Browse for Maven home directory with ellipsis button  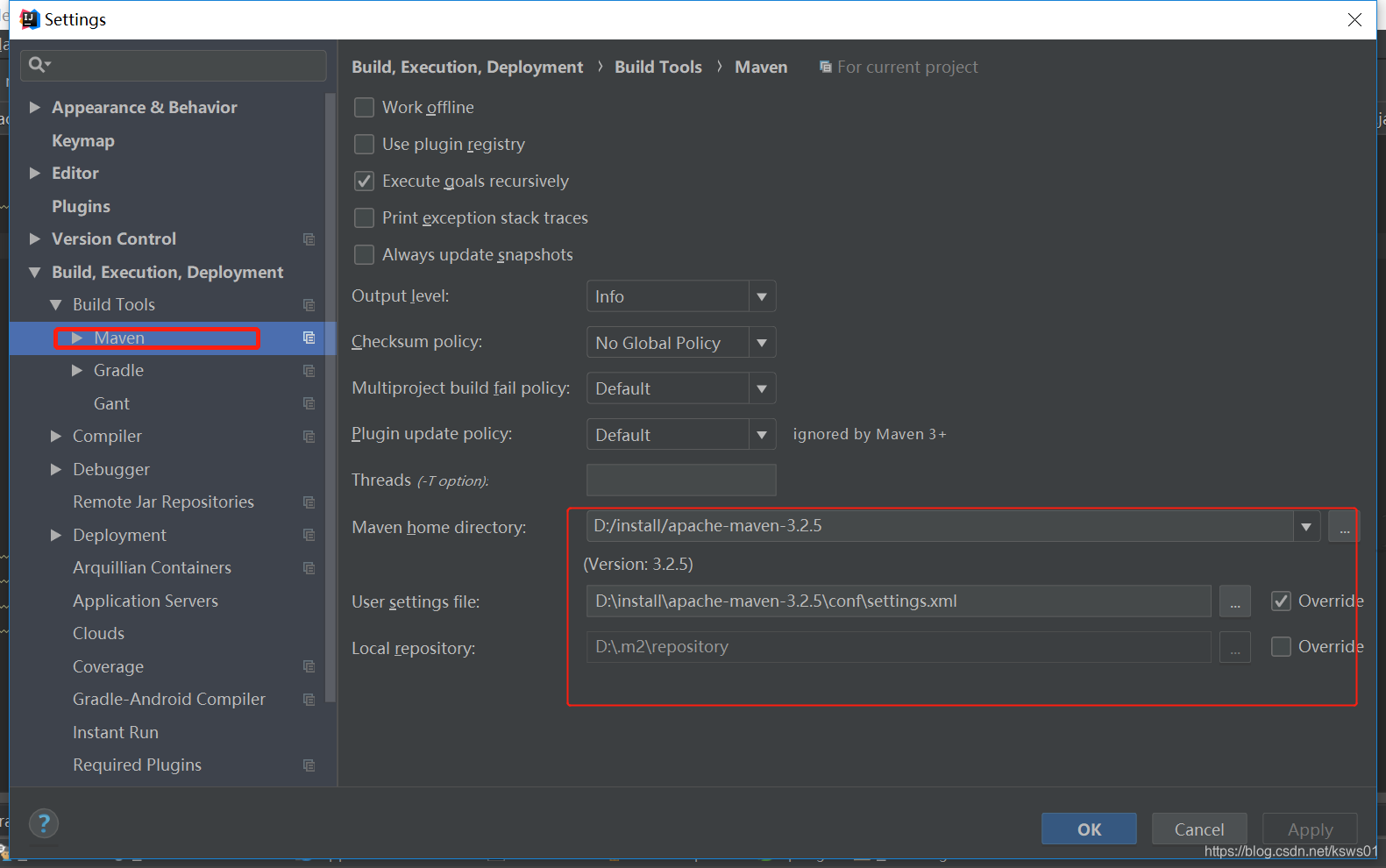[x=1344, y=527]
